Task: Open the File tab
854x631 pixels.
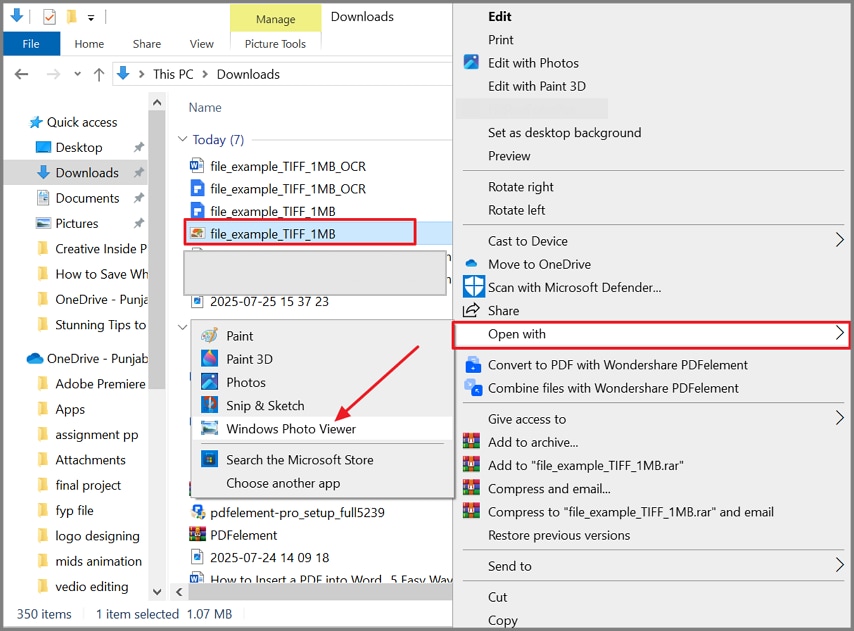Action: click(31, 44)
